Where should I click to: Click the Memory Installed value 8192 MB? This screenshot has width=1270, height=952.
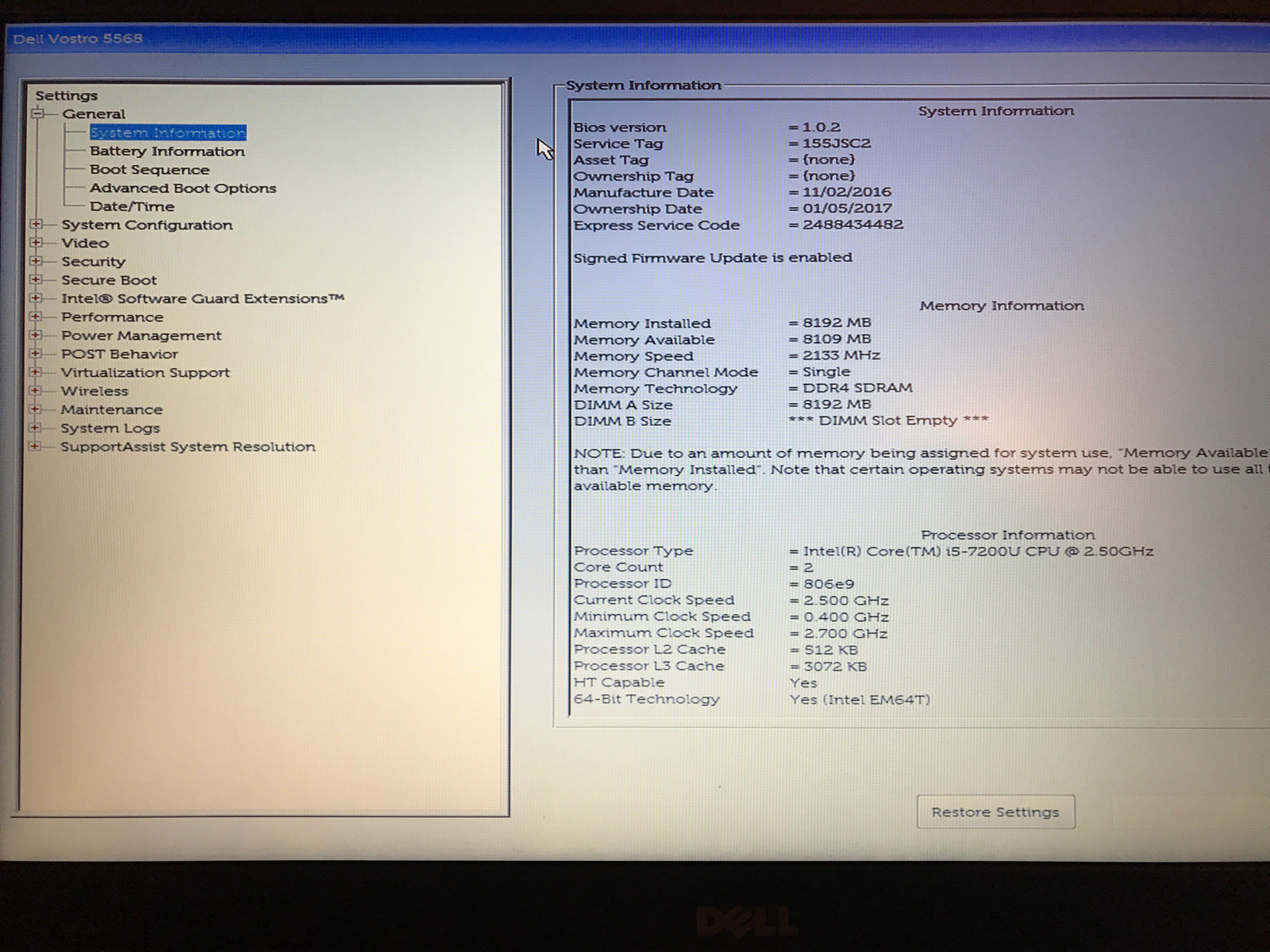click(x=837, y=323)
